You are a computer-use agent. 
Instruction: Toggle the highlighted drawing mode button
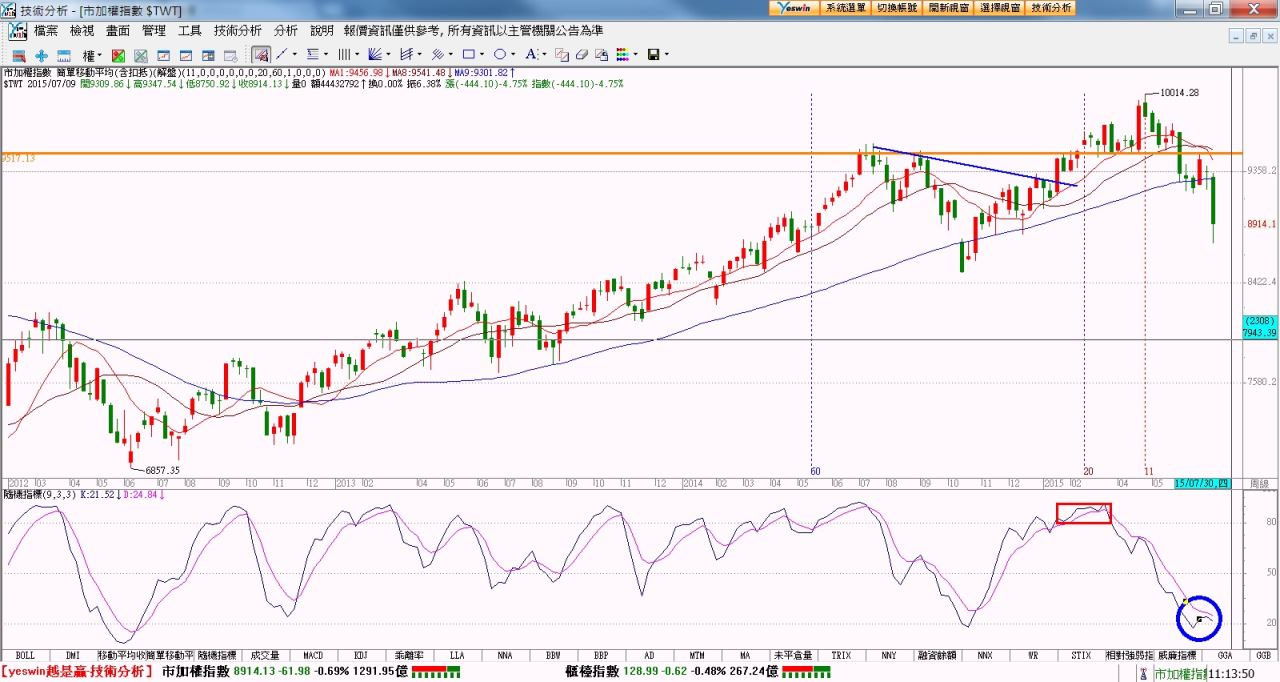click(x=260, y=54)
